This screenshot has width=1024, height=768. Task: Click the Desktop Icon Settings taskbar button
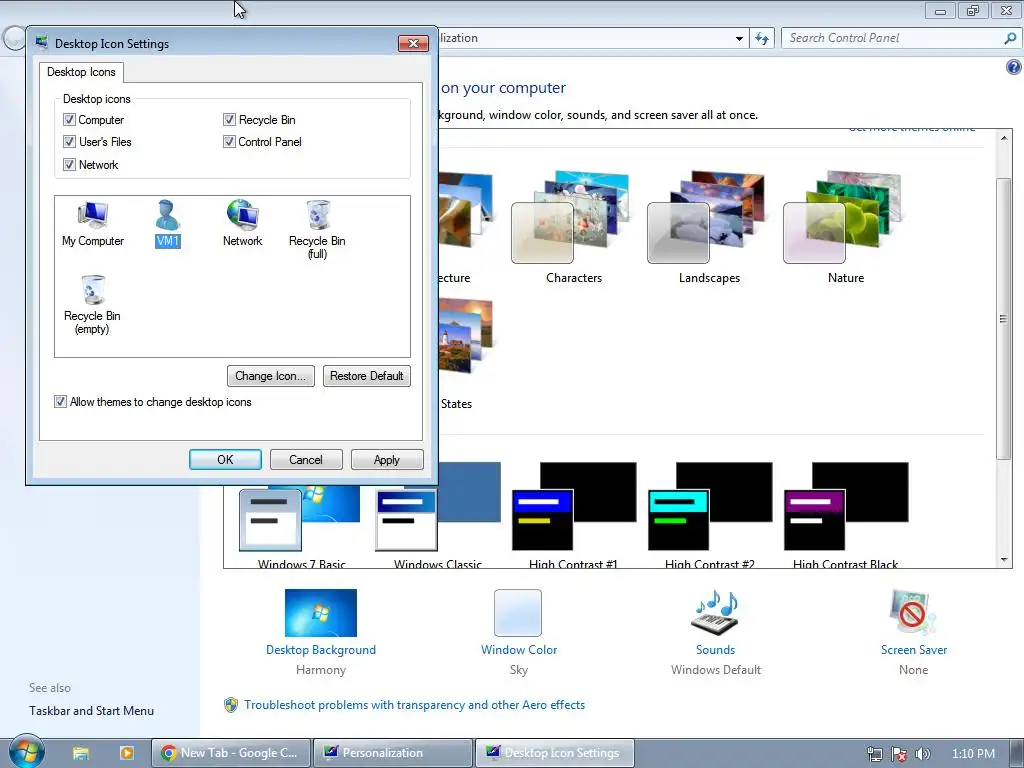pos(555,753)
